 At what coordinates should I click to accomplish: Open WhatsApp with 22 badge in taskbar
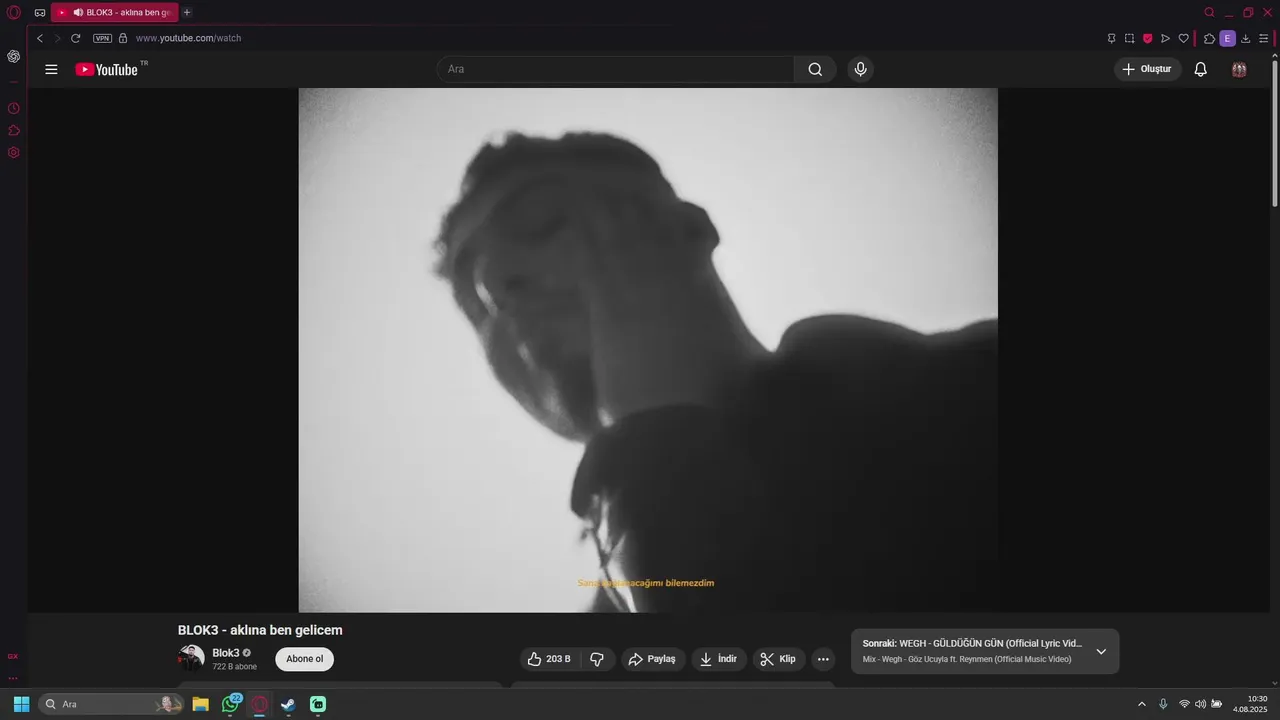click(x=231, y=704)
